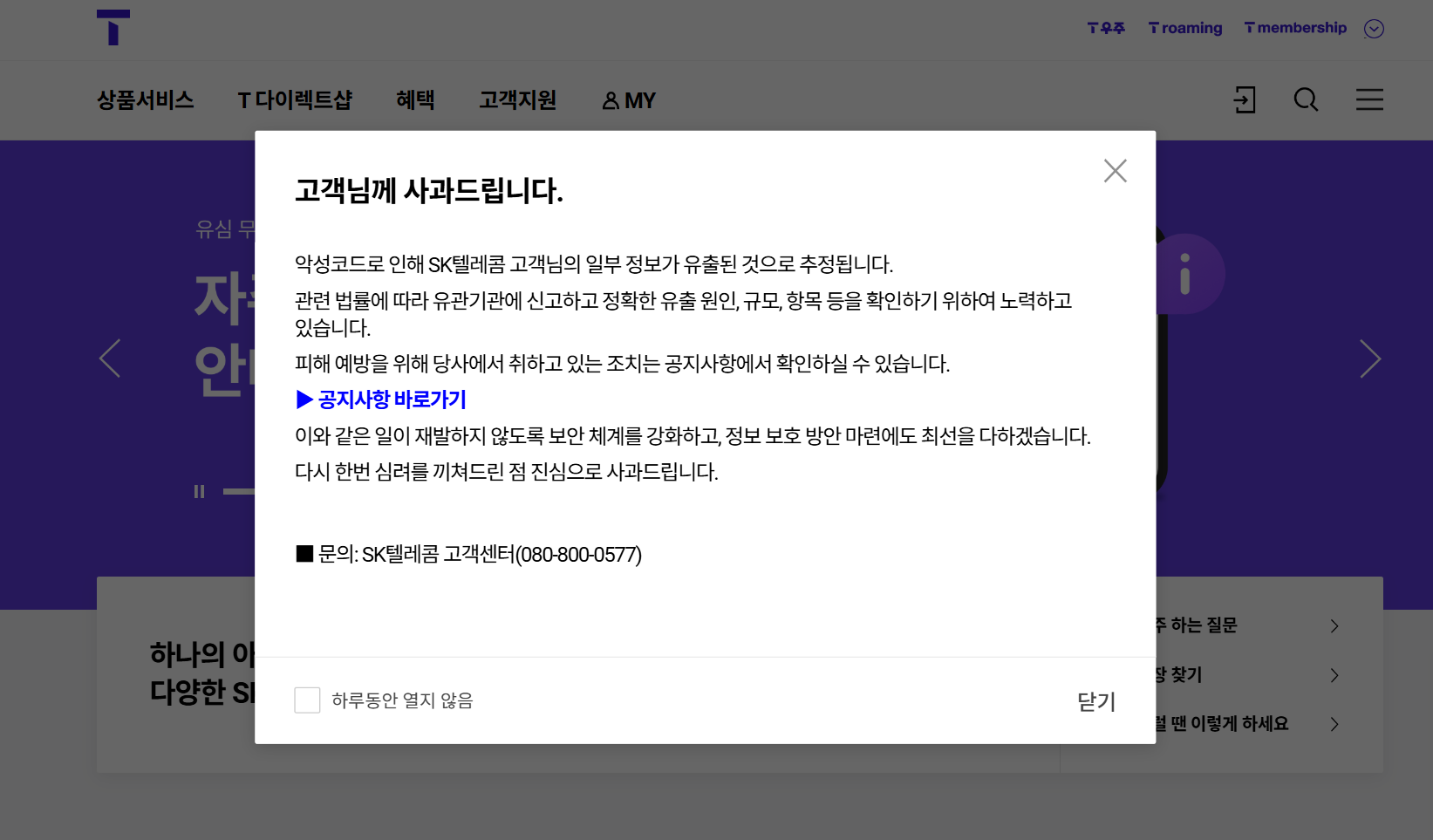Open the MY menu
1433x840 pixels.
click(x=629, y=101)
